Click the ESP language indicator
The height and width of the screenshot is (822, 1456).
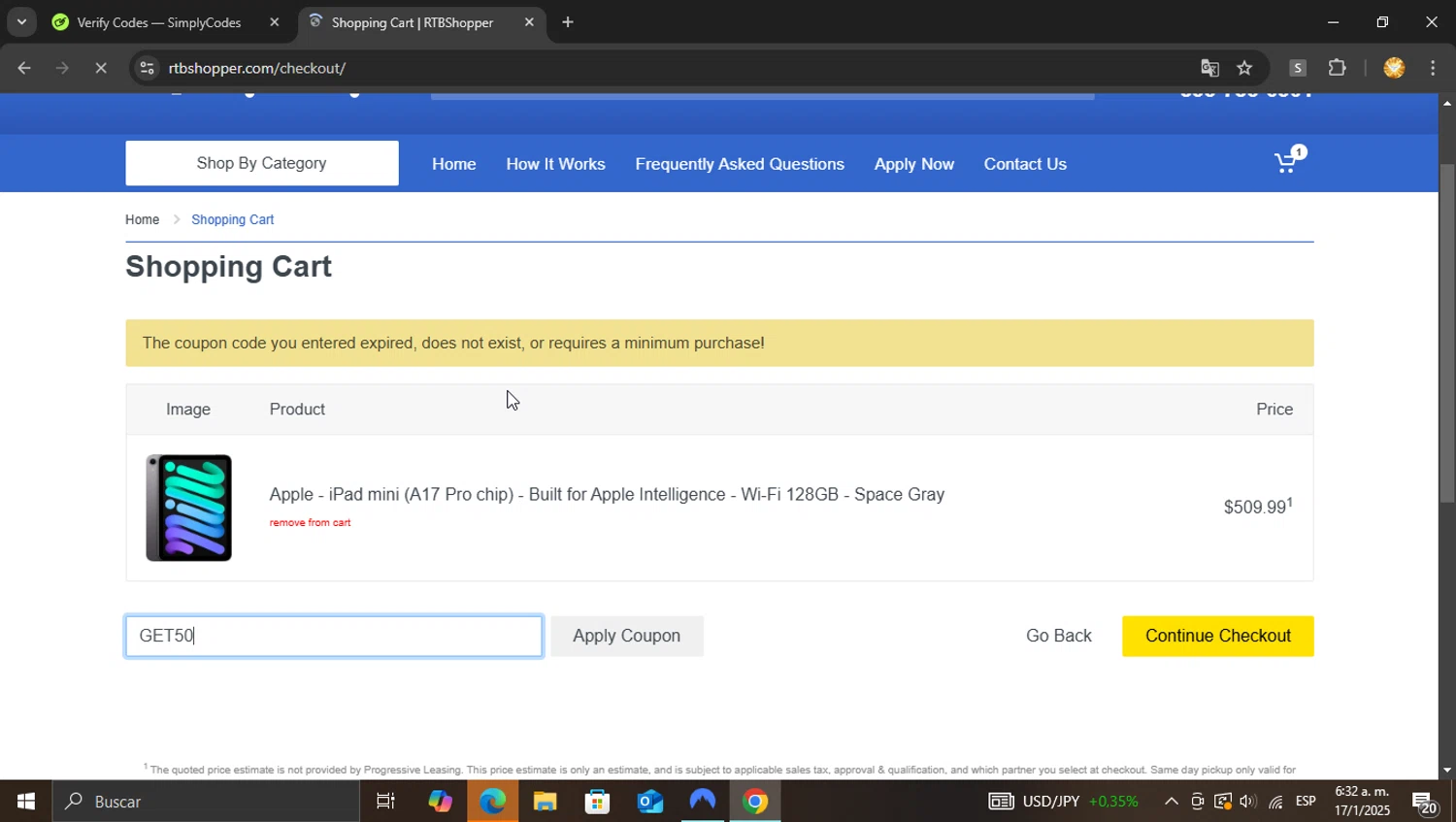(x=1306, y=802)
